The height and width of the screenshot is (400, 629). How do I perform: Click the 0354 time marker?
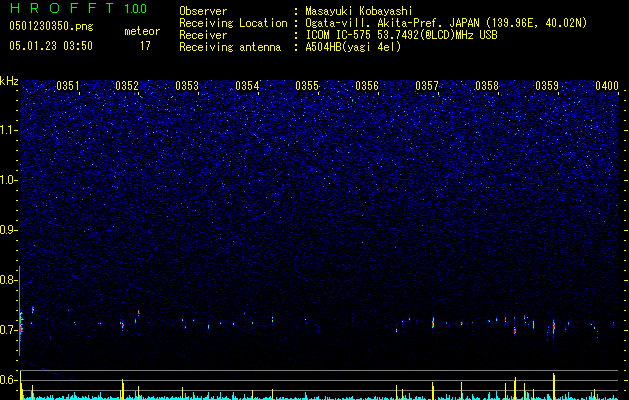coord(247,86)
